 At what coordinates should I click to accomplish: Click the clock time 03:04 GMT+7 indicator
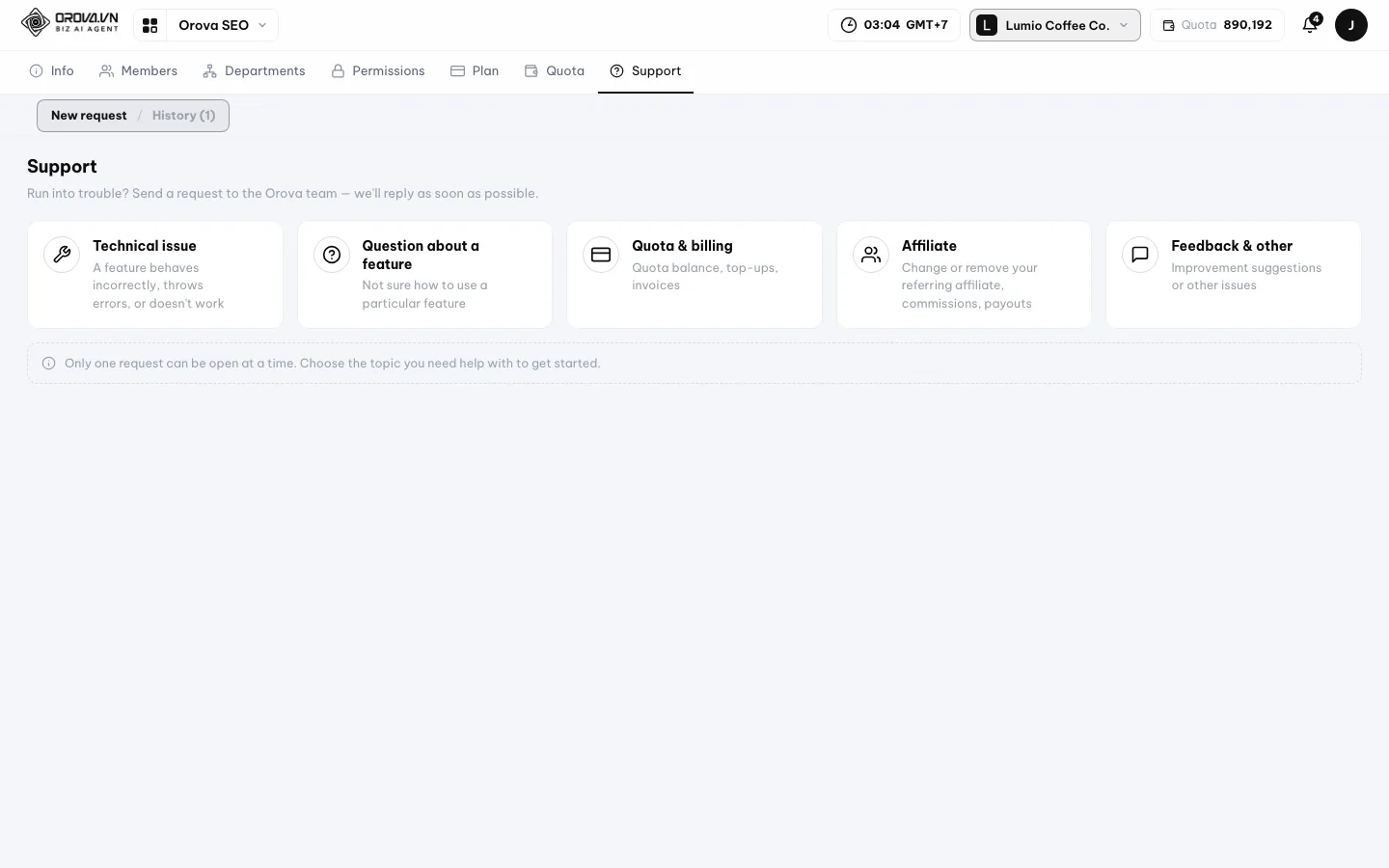point(894,25)
